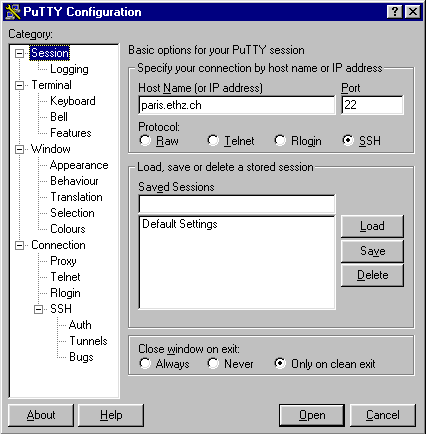
Task: Collapse the Connection category node
Action: 20,246
